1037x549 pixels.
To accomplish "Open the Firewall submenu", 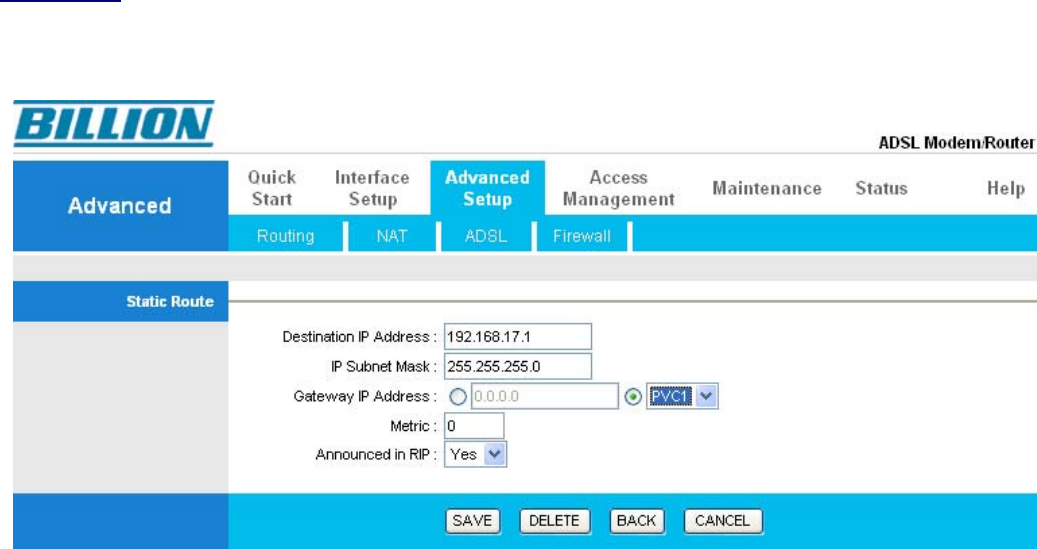I will (x=582, y=236).
